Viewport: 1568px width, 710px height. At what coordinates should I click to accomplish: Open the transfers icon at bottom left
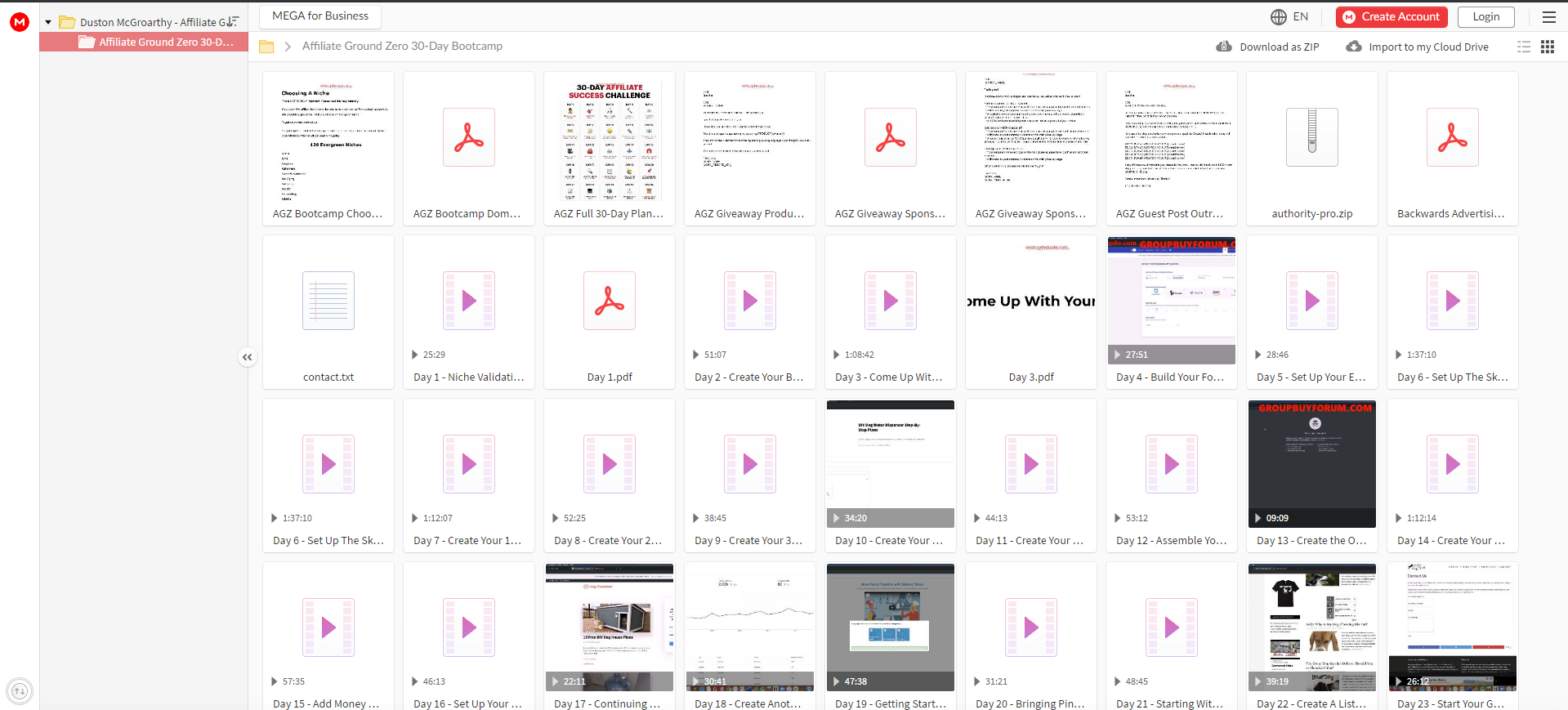[x=20, y=691]
